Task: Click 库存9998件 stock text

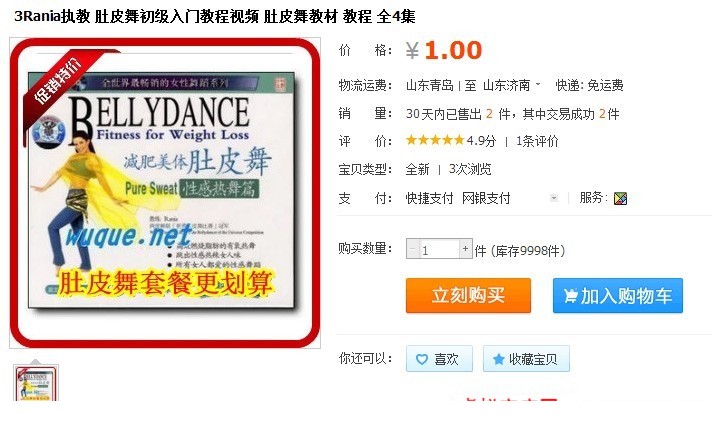Action: click(x=527, y=251)
